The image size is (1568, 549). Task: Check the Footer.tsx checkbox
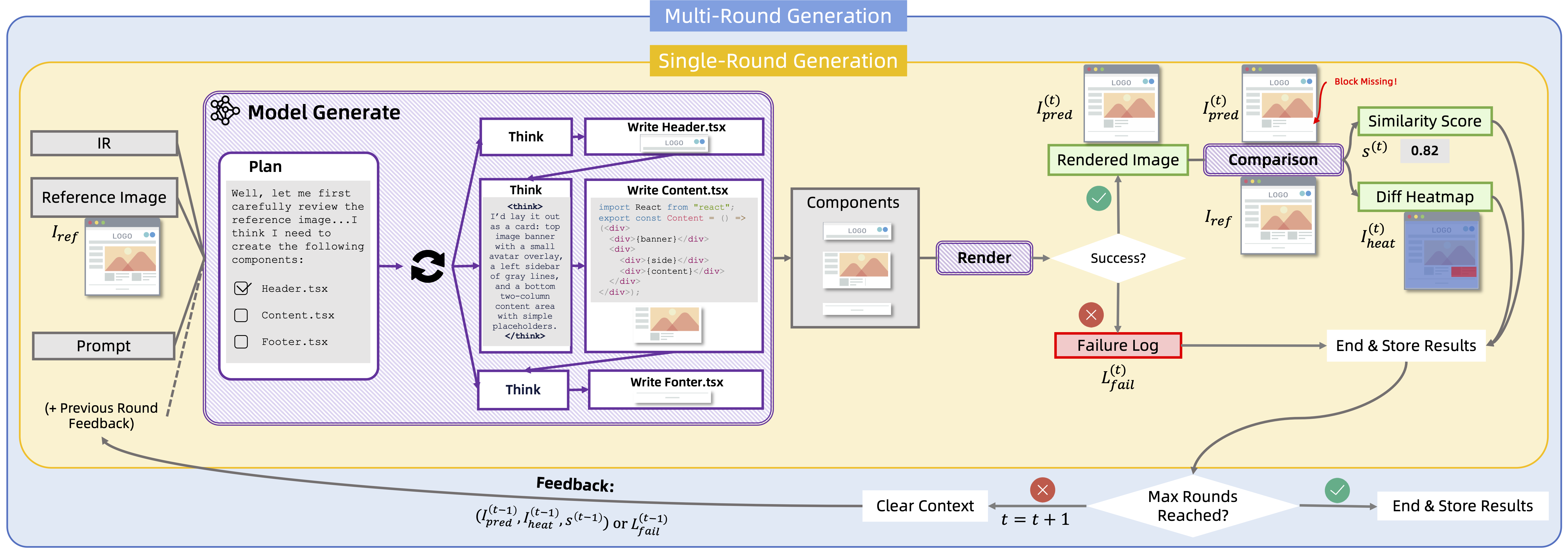point(241,342)
